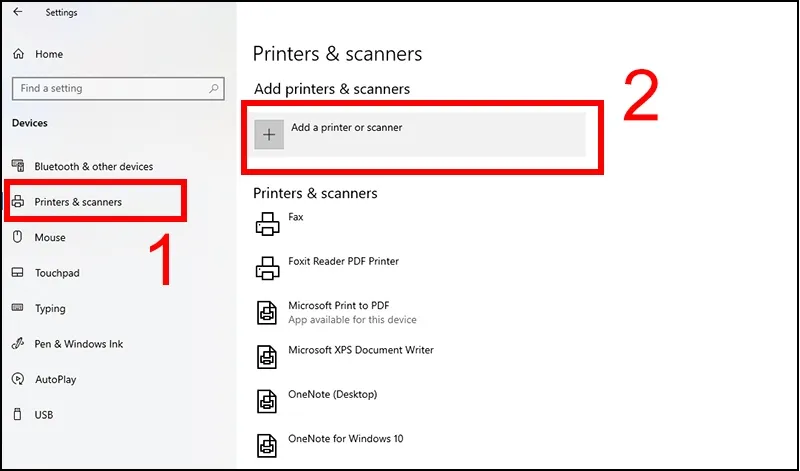Open Pen & Windows Ink settings
The width and height of the screenshot is (800, 471).
79,344
